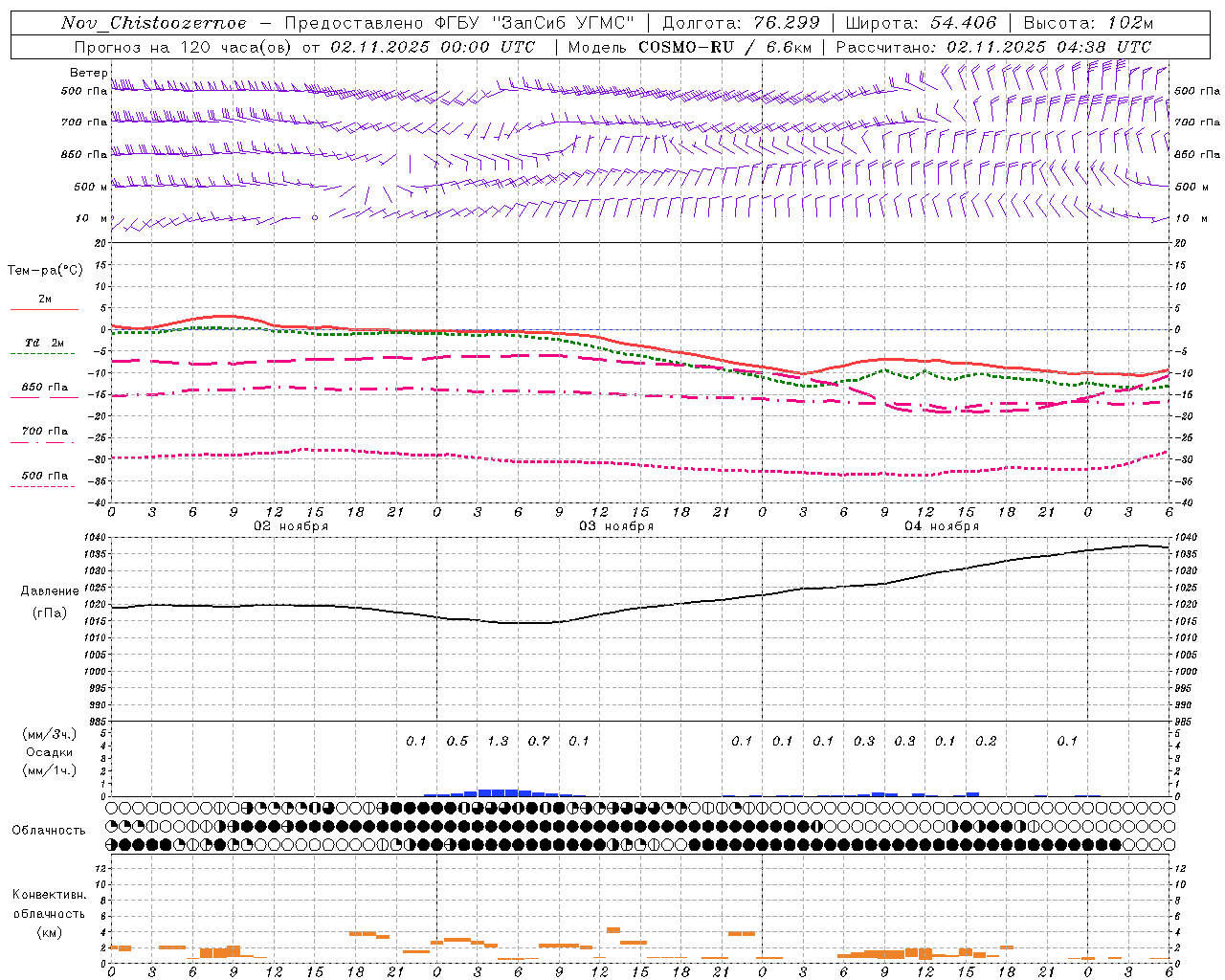Click the forecast start time '02.11.2025 00:00 UTC'
Image resolution: width=1225 pixels, height=980 pixels.
coord(433,47)
